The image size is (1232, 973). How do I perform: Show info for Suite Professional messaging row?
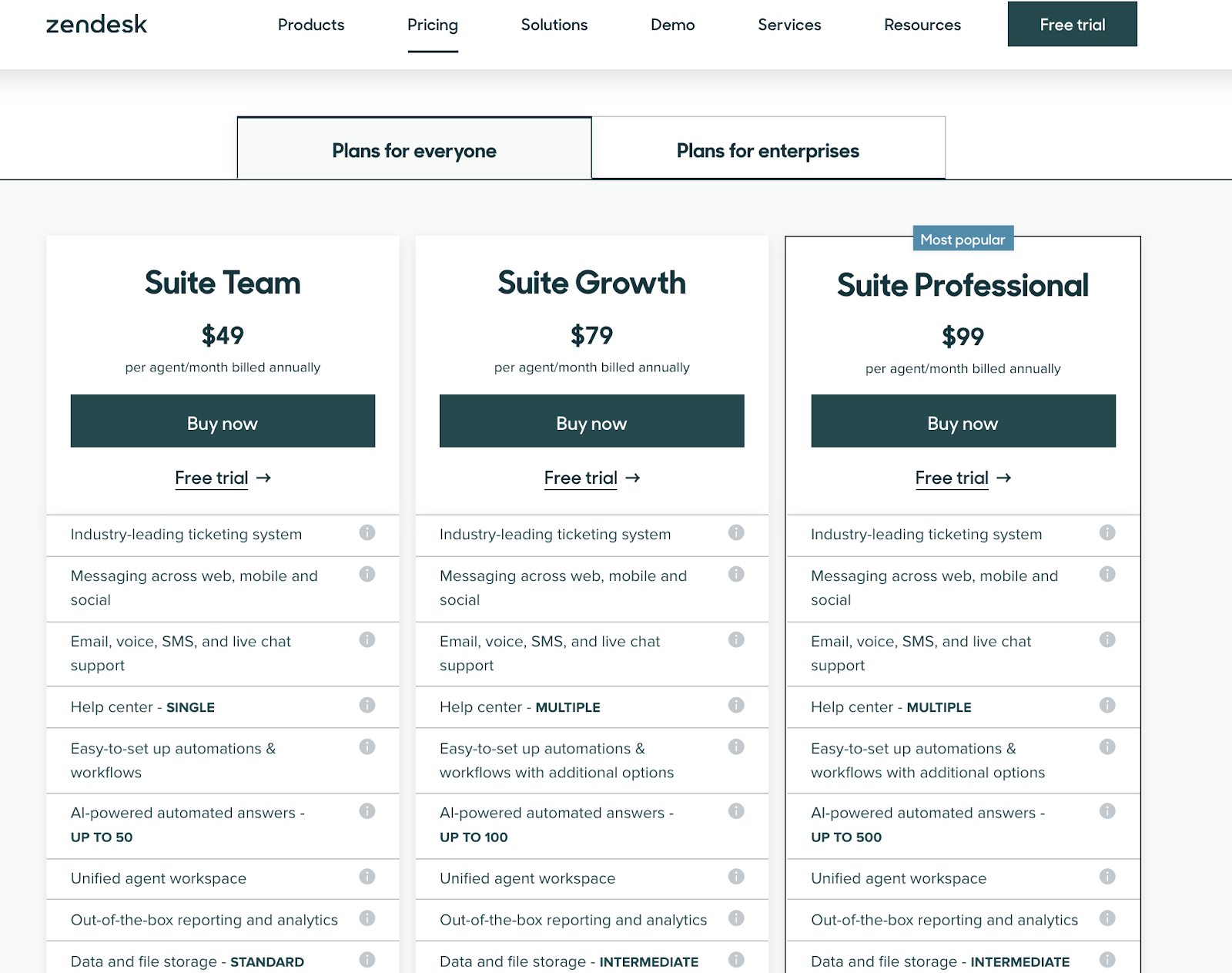coord(1107,574)
